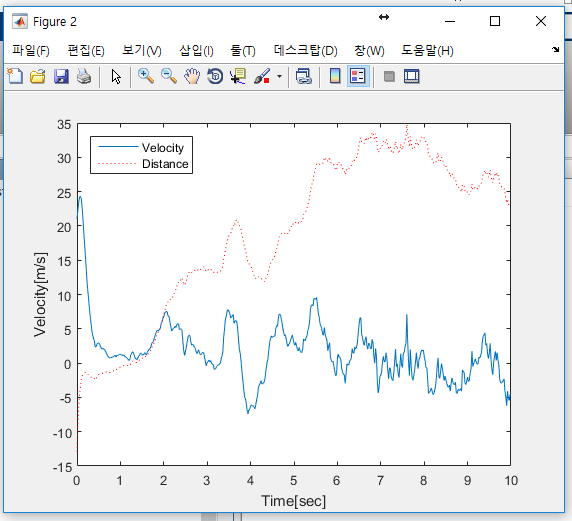
Task: Expand the brush color dropdown arrow
Action: click(x=279, y=77)
